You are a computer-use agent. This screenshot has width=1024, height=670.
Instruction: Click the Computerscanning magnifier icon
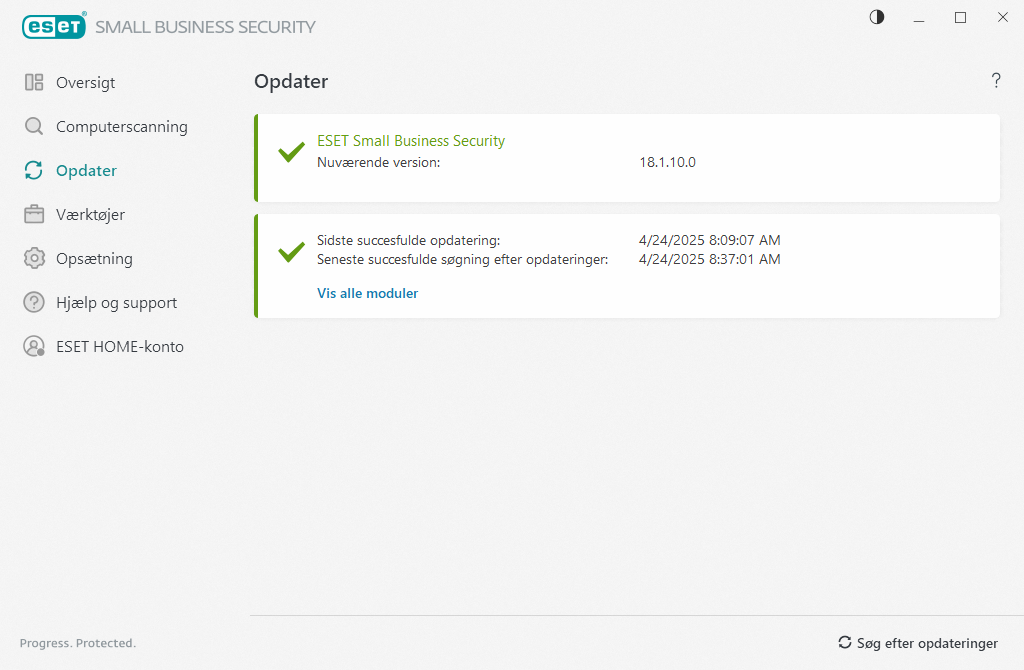pyautogui.click(x=34, y=127)
